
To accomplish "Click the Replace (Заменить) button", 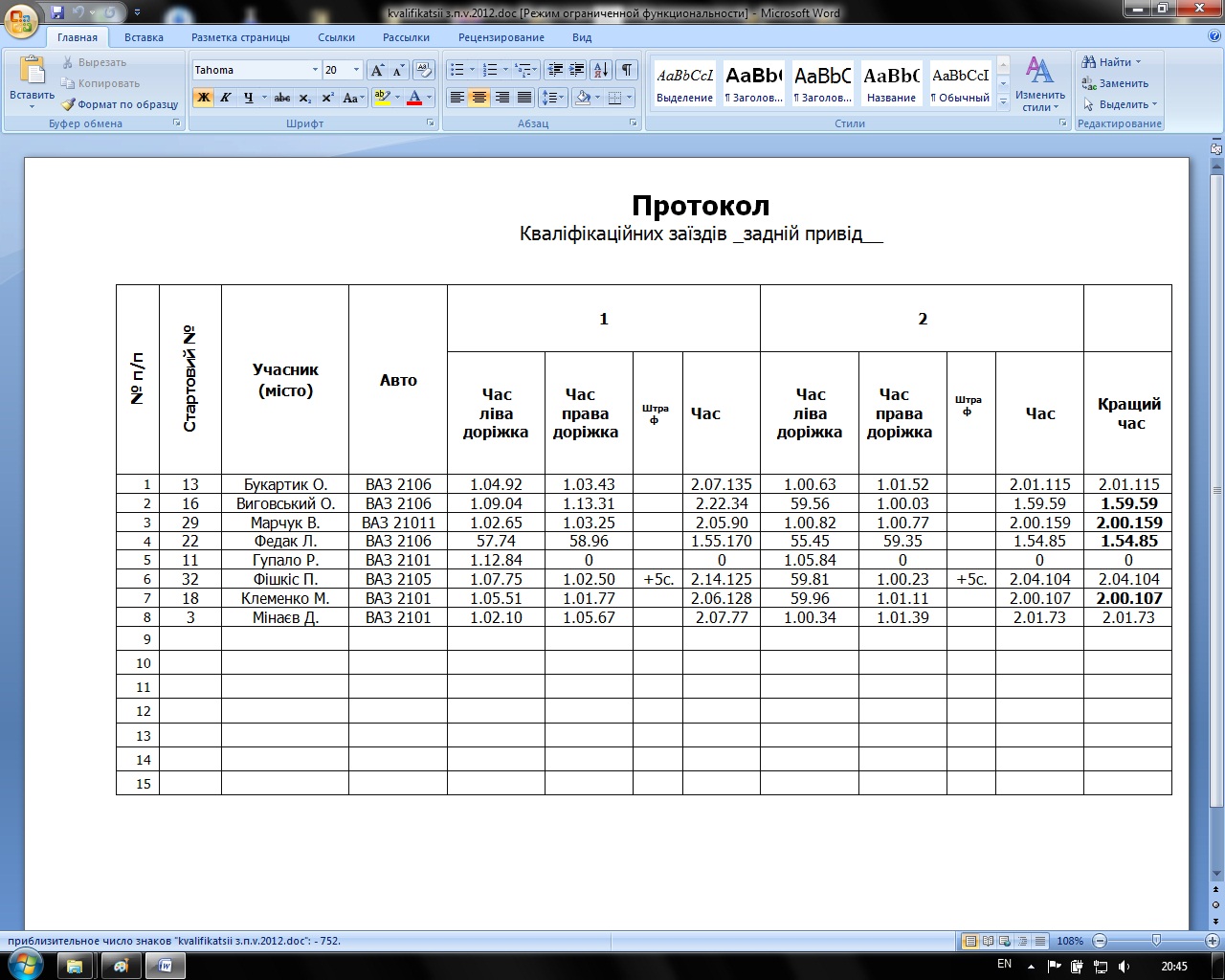I will [1115, 83].
